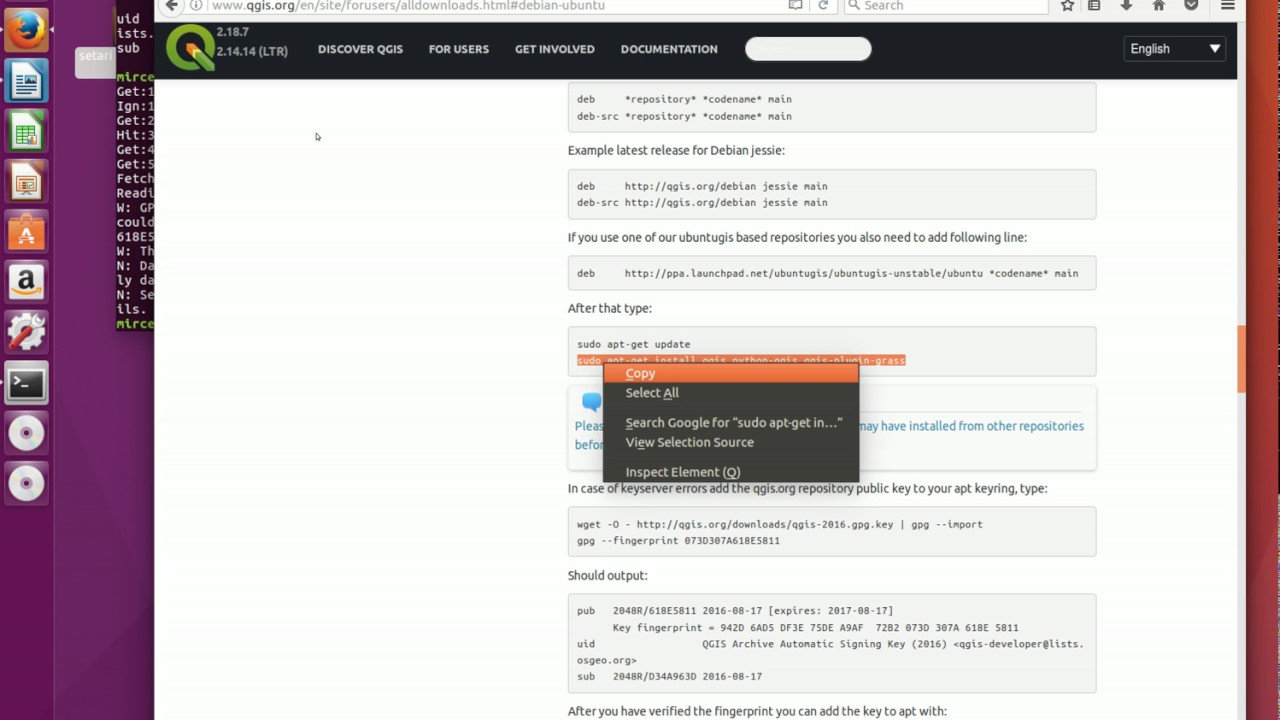Focus the Firefox Search box
This screenshot has height=720, width=1280.
[x=946, y=6]
